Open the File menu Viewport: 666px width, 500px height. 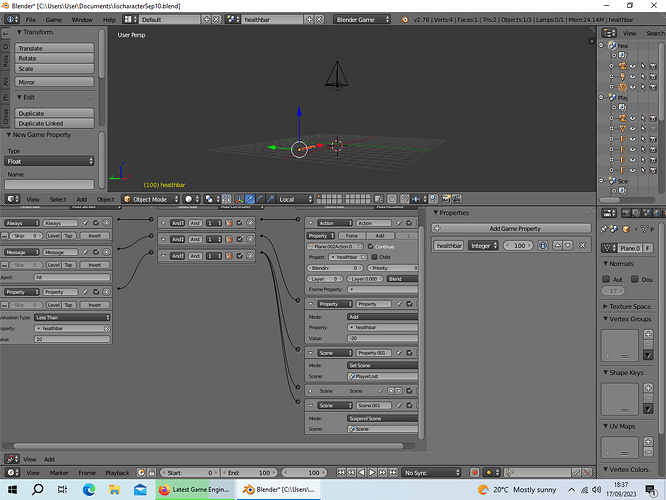click(31, 20)
